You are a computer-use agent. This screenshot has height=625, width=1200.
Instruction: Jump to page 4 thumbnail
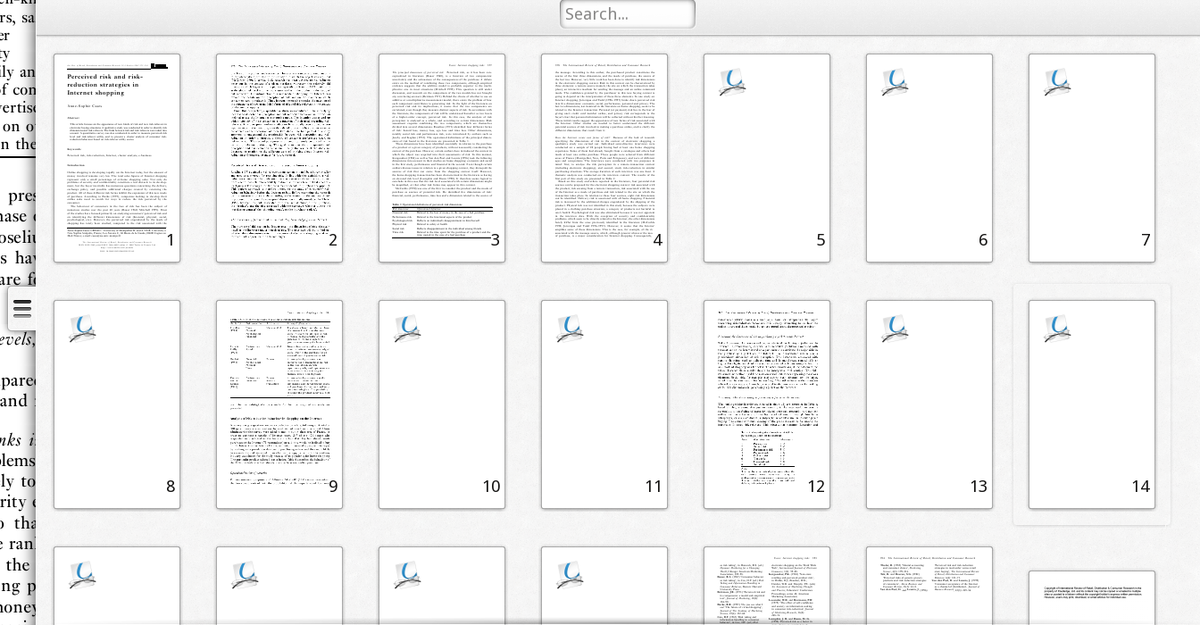coord(604,158)
